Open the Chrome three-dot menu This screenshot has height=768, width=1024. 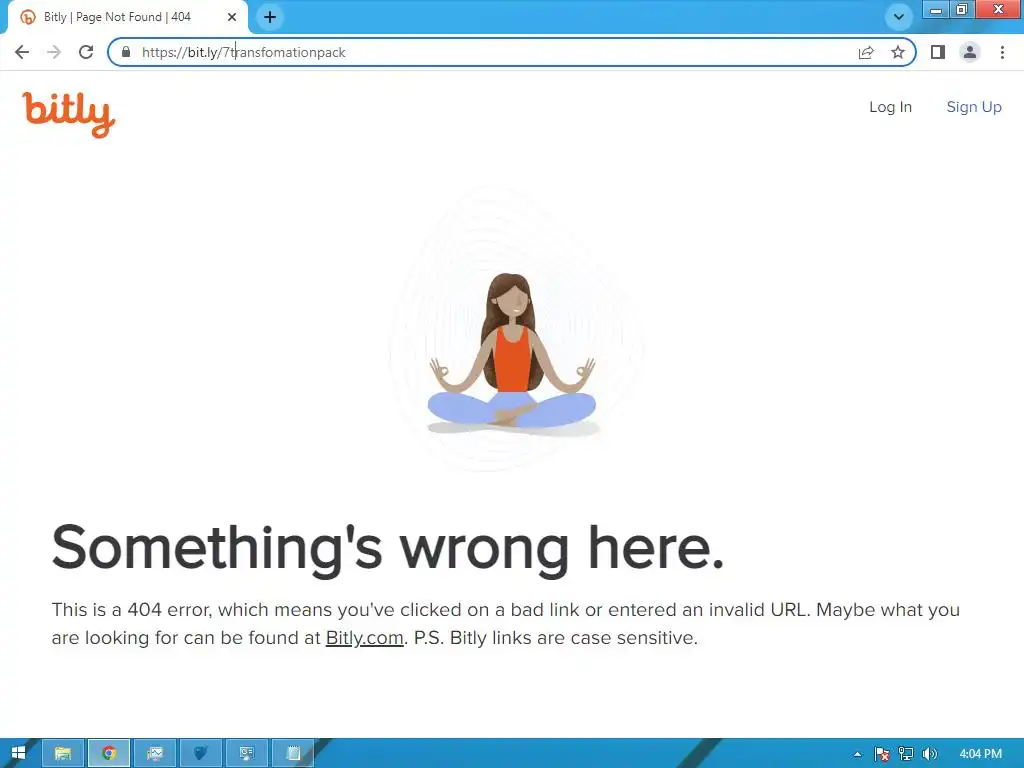point(1002,52)
